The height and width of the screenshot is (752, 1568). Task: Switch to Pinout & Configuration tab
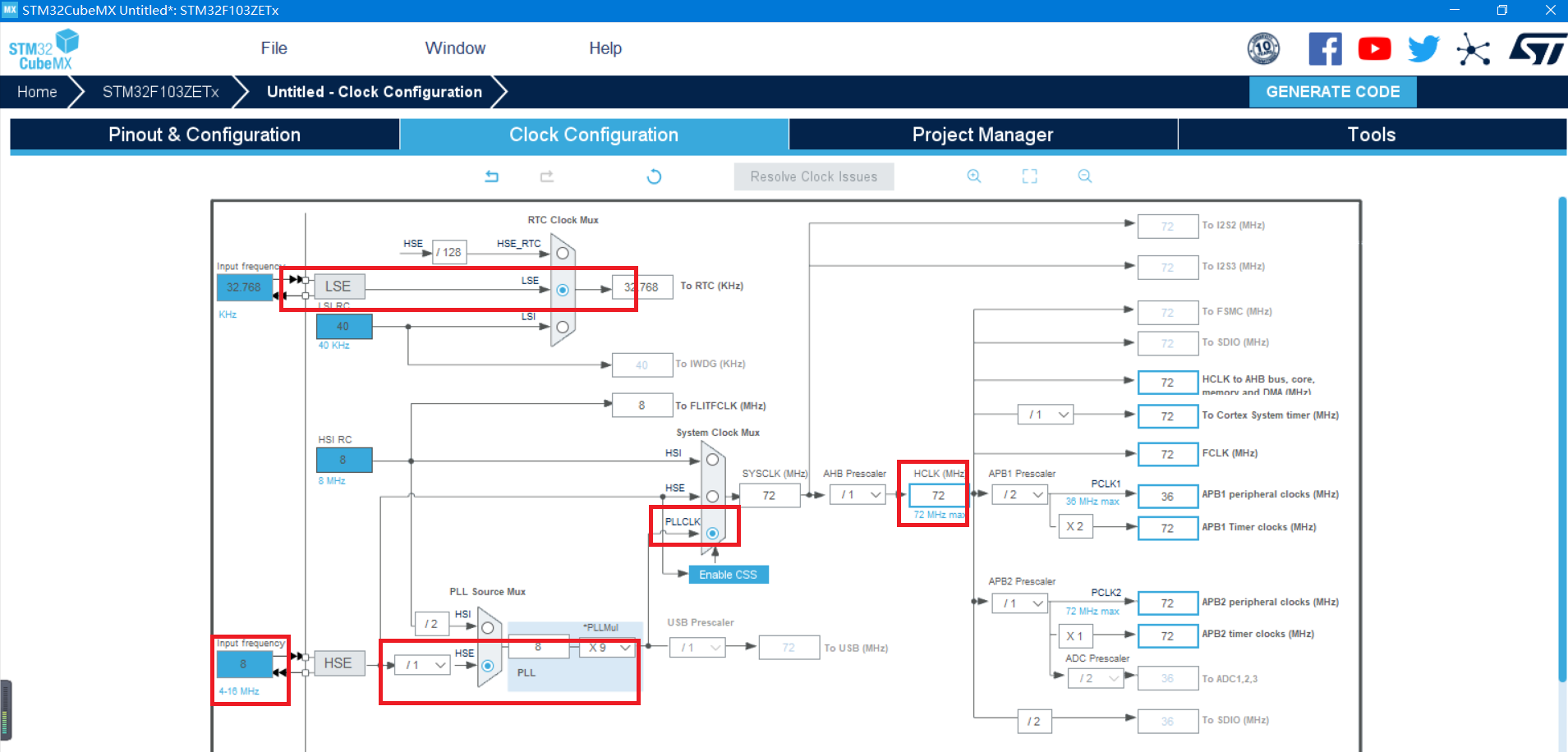tap(205, 135)
